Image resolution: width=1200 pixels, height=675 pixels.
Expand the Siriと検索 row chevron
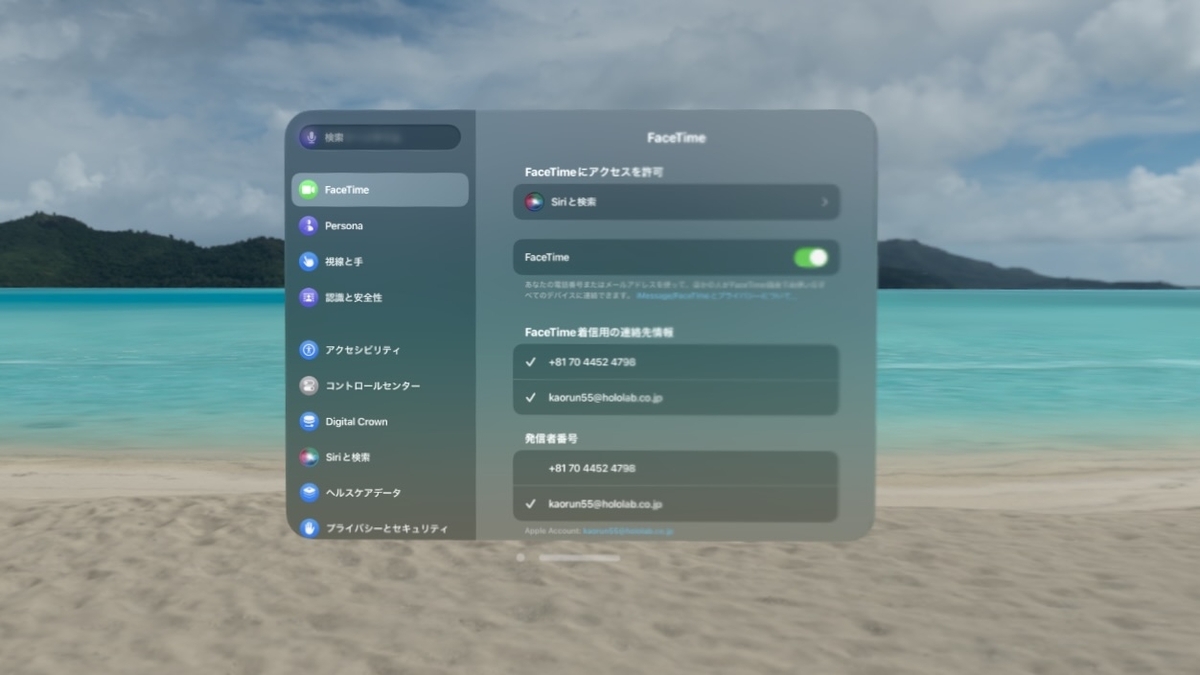(x=825, y=202)
